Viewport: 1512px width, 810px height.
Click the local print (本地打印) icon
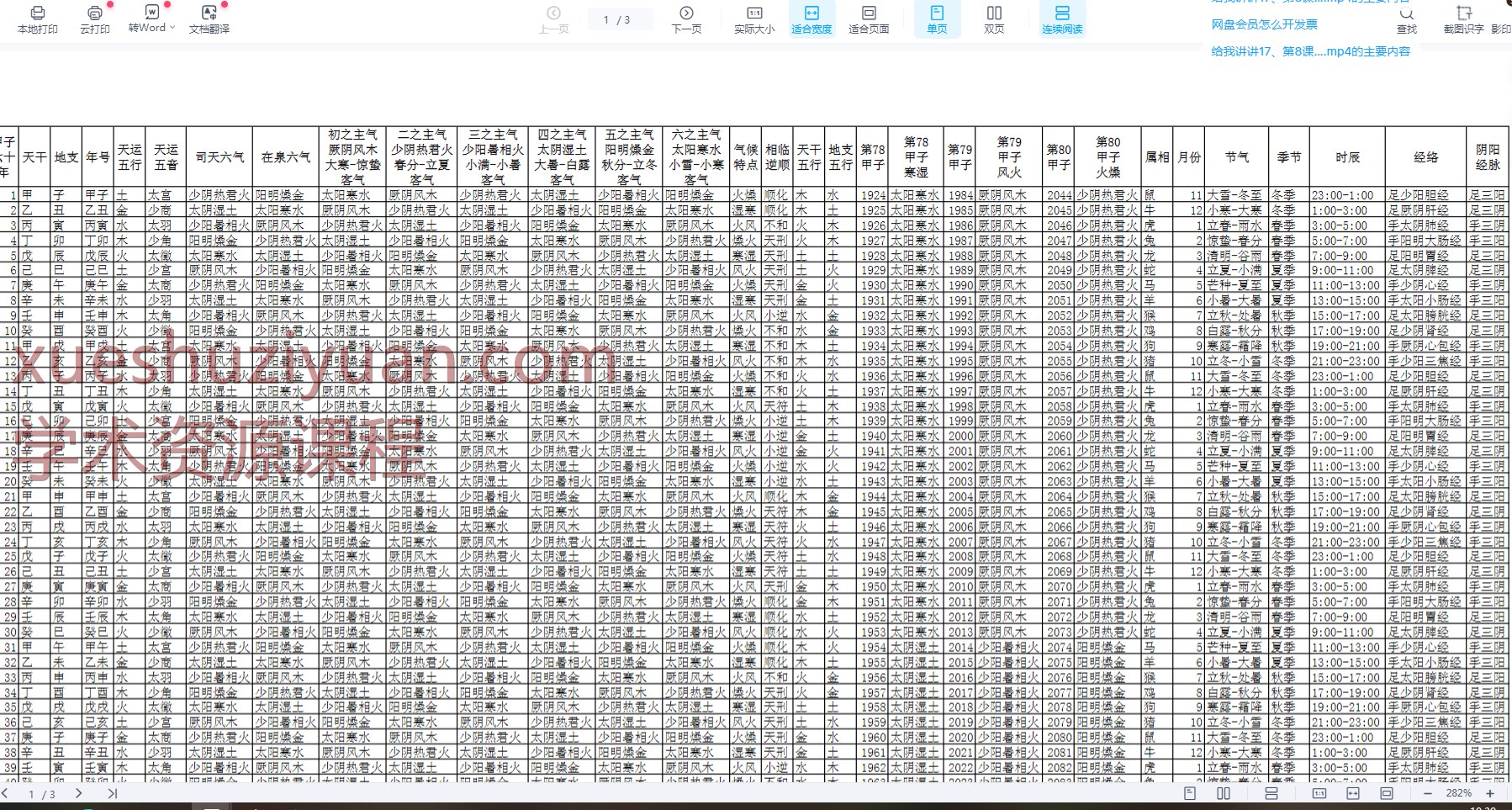point(38,19)
